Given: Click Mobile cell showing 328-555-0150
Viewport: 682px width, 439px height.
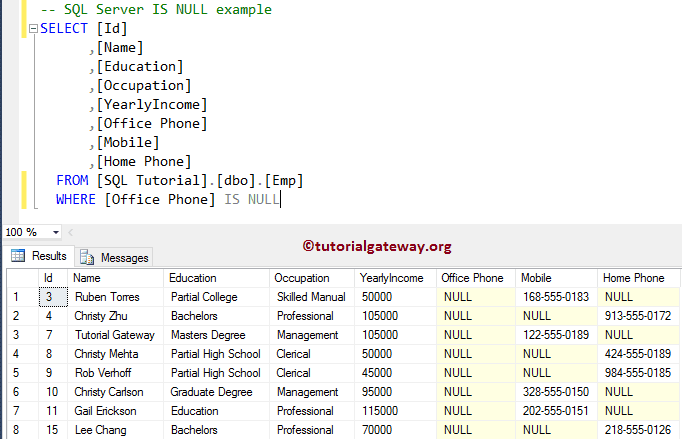Looking at the screenshot, I should pos(555,392).
